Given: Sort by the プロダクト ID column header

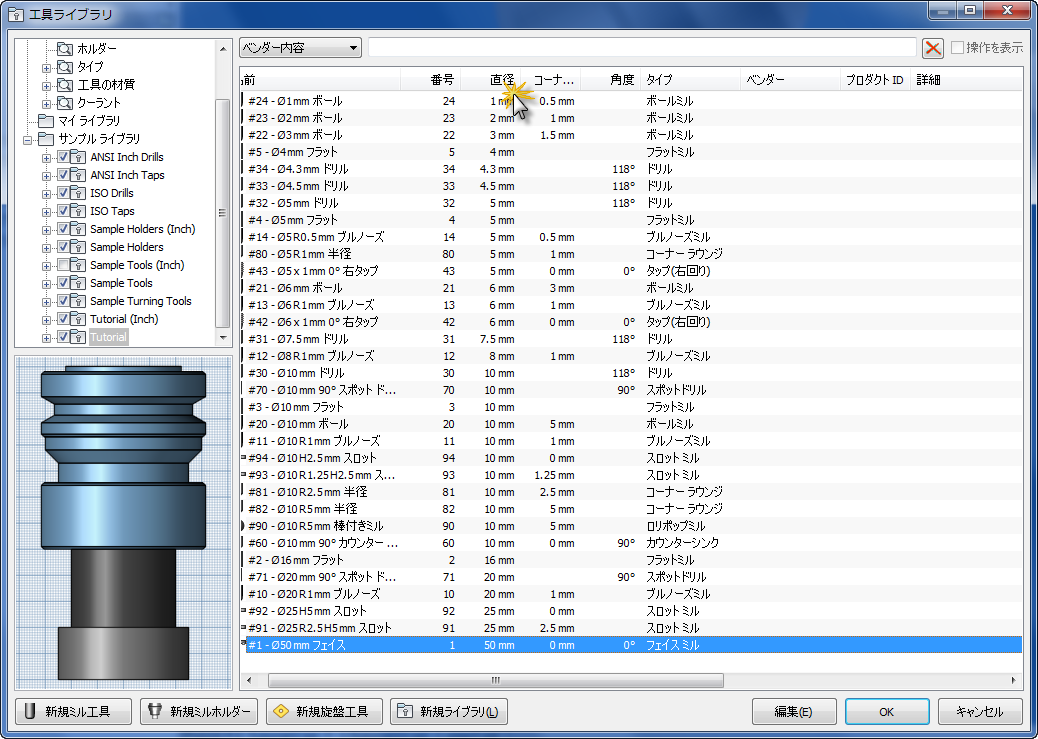Looking at the screenshot, I should pos(875,79).
